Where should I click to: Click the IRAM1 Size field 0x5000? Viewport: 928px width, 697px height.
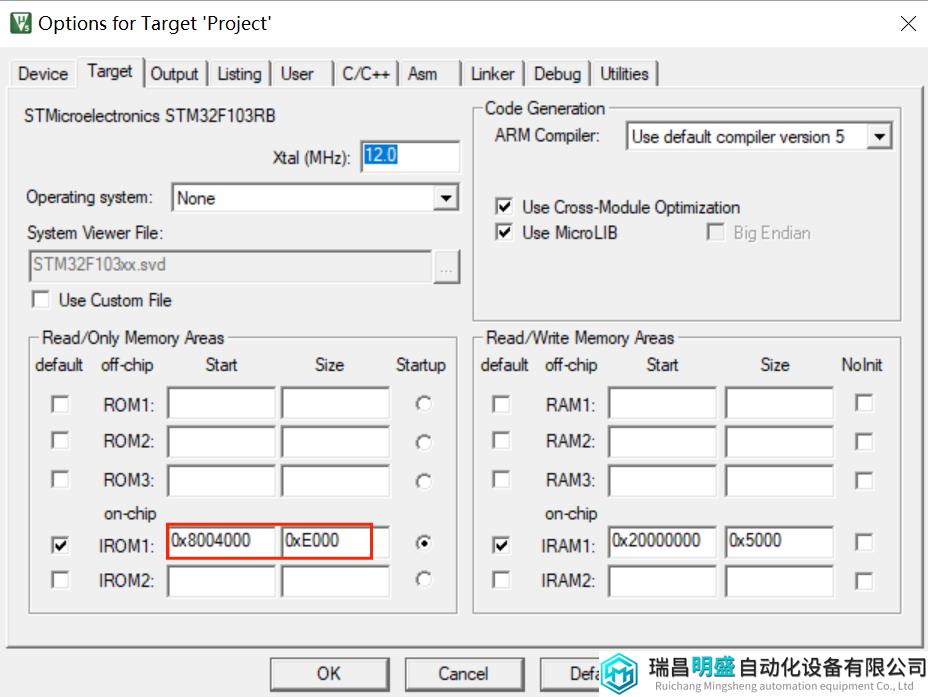point(779,541)
